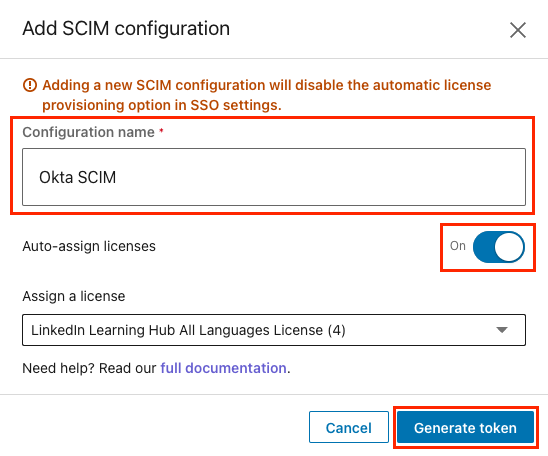Click the Need help? Read our text
This screenshot has width=548, height=456.
(89, 368)
